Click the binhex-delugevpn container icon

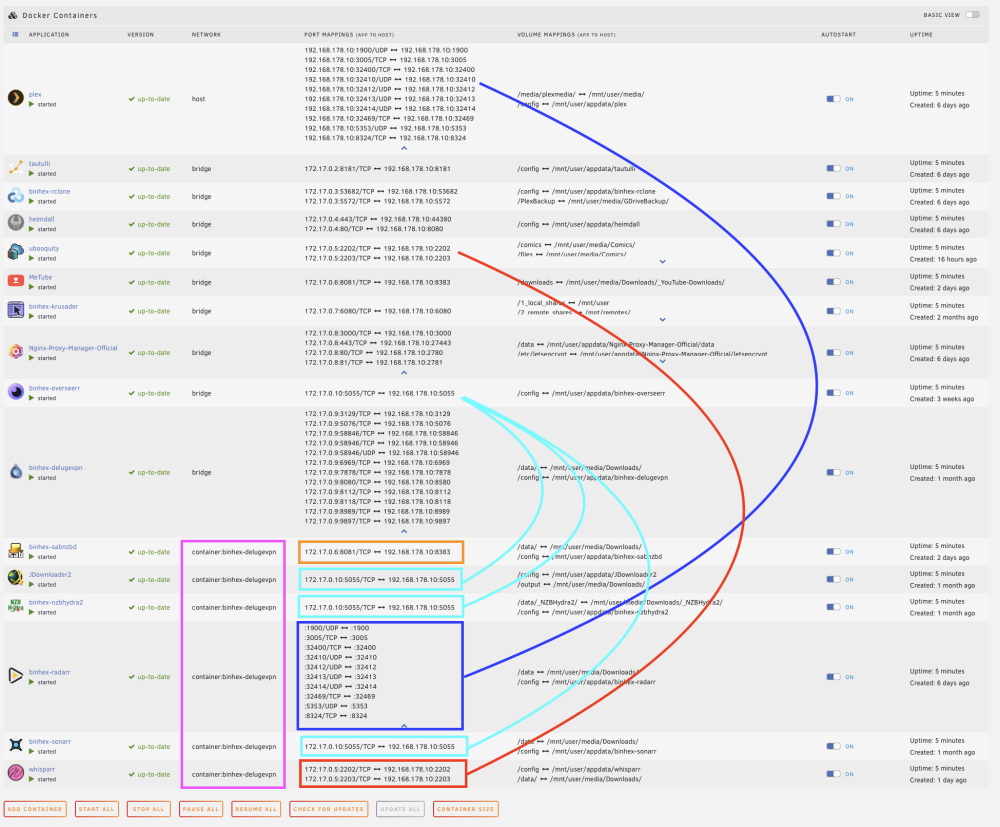coord(15,472)
